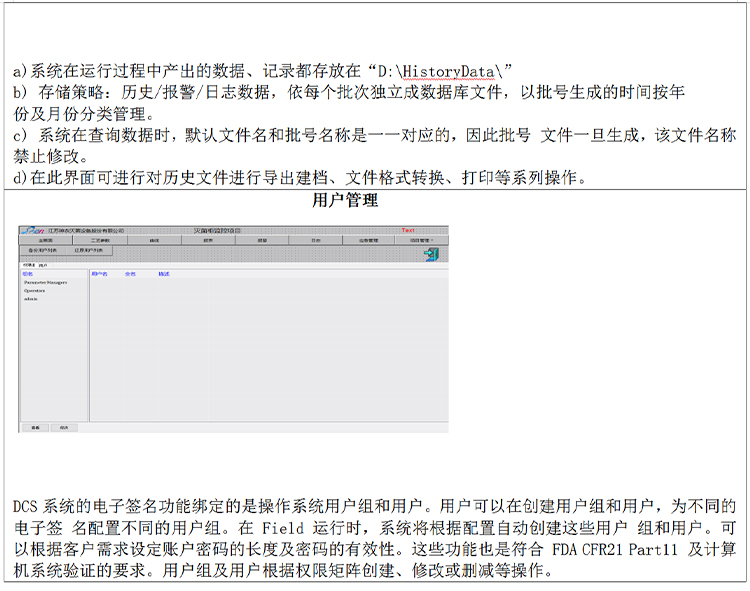Screen dimensions: 750x591
Task: Select the admin group entry
Action: 31,299
